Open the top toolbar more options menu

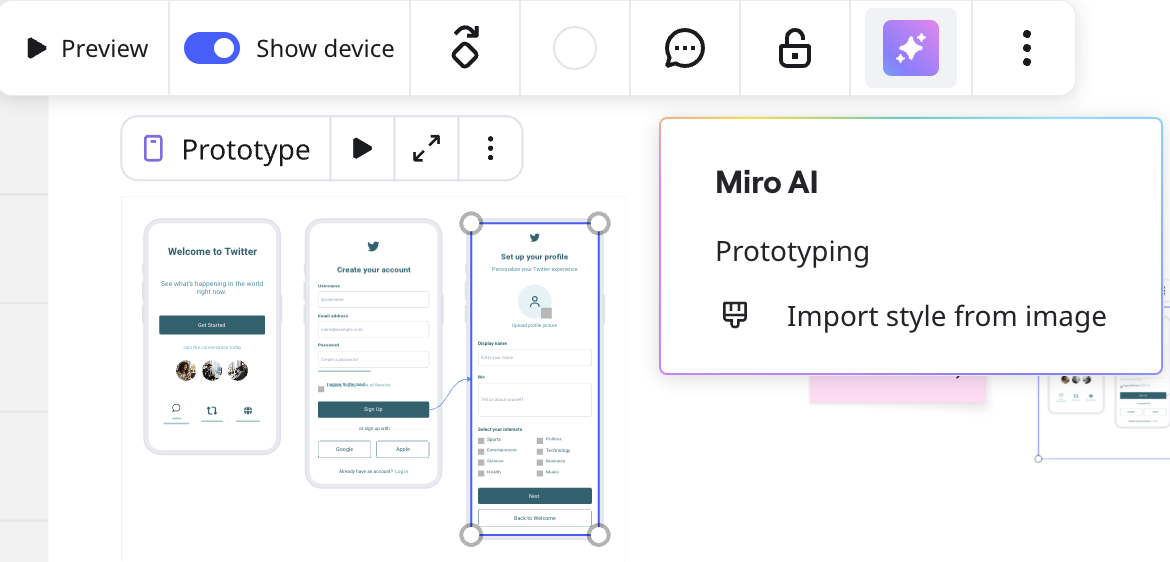1027,48
